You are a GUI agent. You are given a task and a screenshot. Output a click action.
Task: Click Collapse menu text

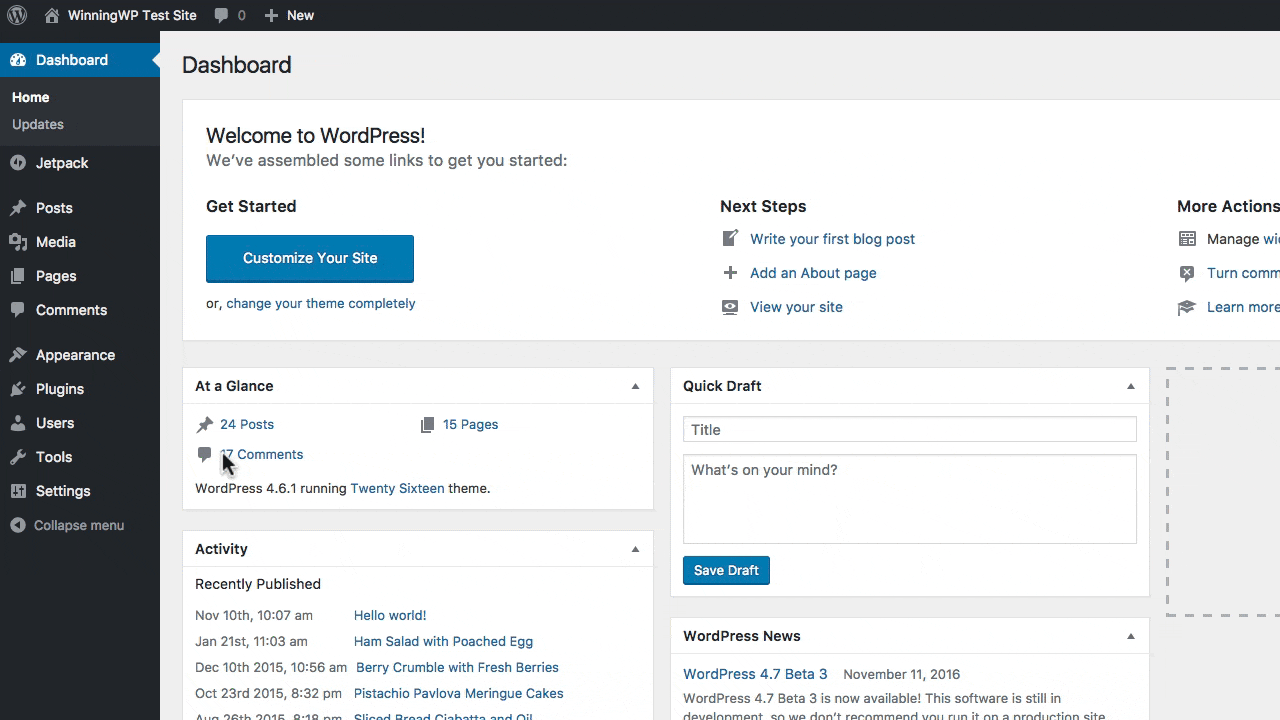pyautogui.click(x=79, y=525)
